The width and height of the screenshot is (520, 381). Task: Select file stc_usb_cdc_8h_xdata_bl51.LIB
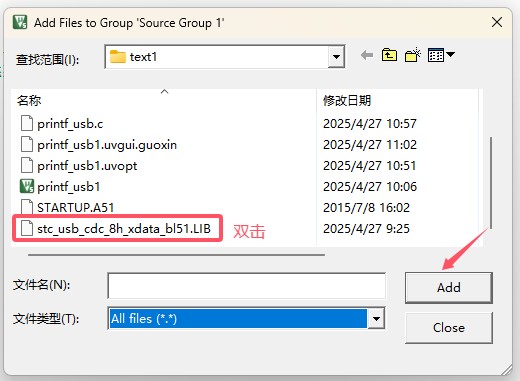coord(124,229)
